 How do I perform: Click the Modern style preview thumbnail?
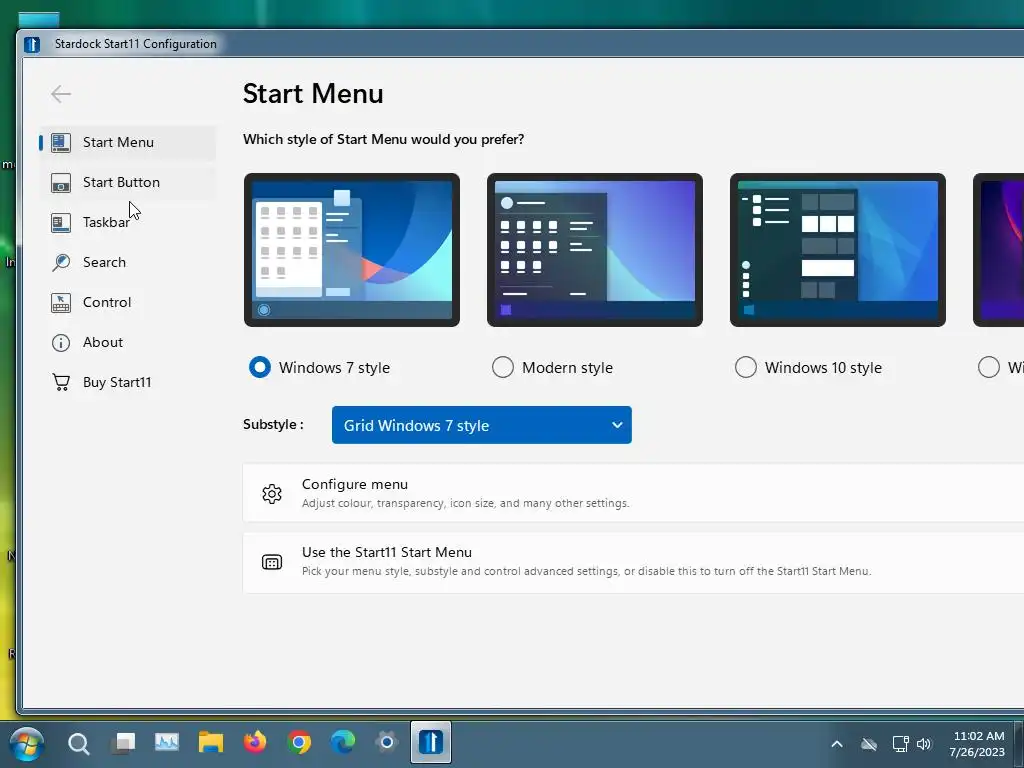click(595, 250)
